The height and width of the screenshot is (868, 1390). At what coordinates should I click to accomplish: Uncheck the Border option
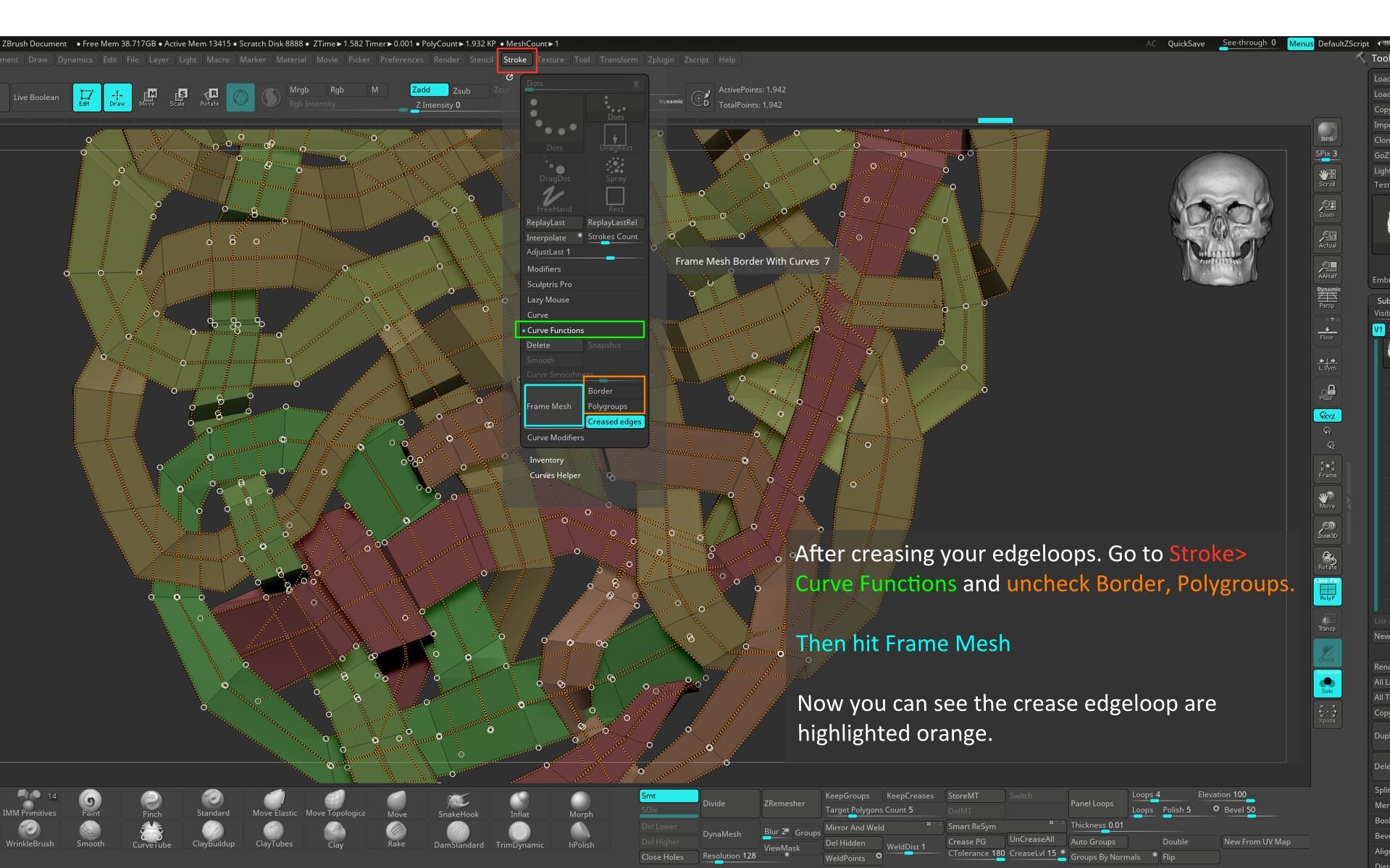(614, 391)
